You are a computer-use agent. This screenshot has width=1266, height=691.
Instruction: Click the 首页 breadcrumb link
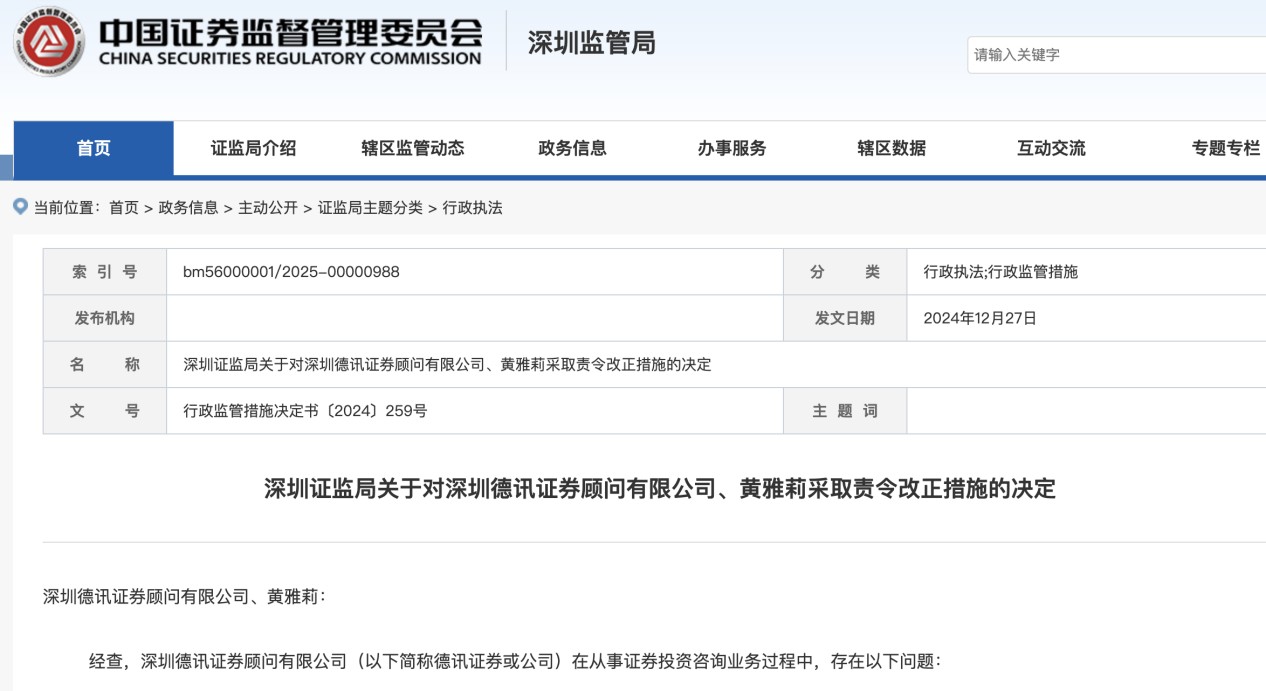coord(124,208)
